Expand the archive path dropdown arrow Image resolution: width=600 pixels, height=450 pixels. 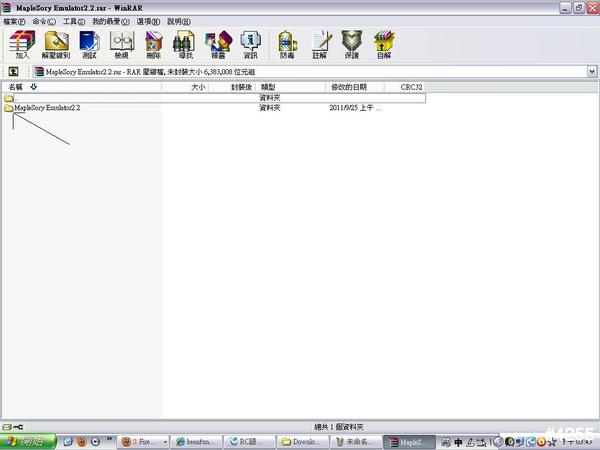[592, 71]
